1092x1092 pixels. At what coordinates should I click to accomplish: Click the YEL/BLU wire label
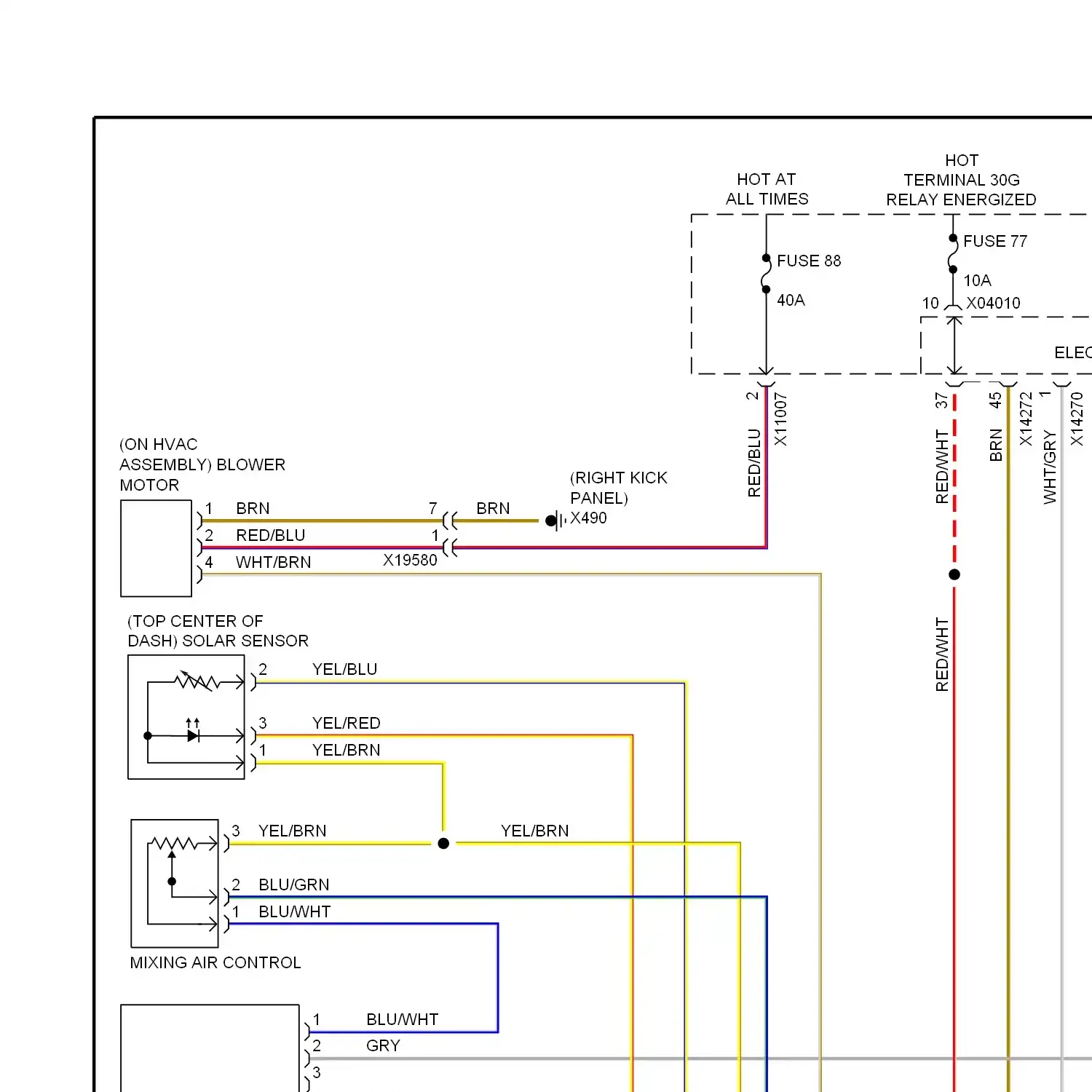(x=344, y=669)
